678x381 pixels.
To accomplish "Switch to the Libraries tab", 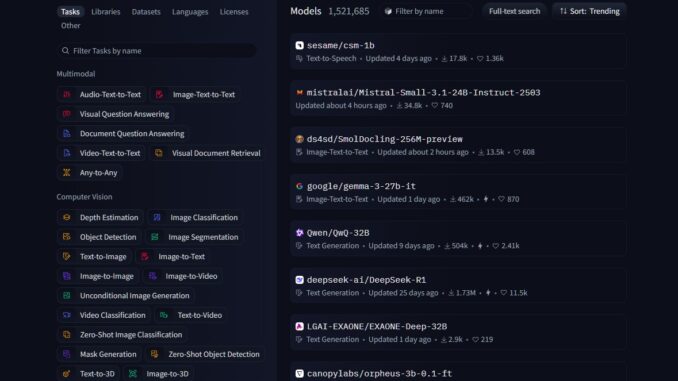I will tap(106, 12).
